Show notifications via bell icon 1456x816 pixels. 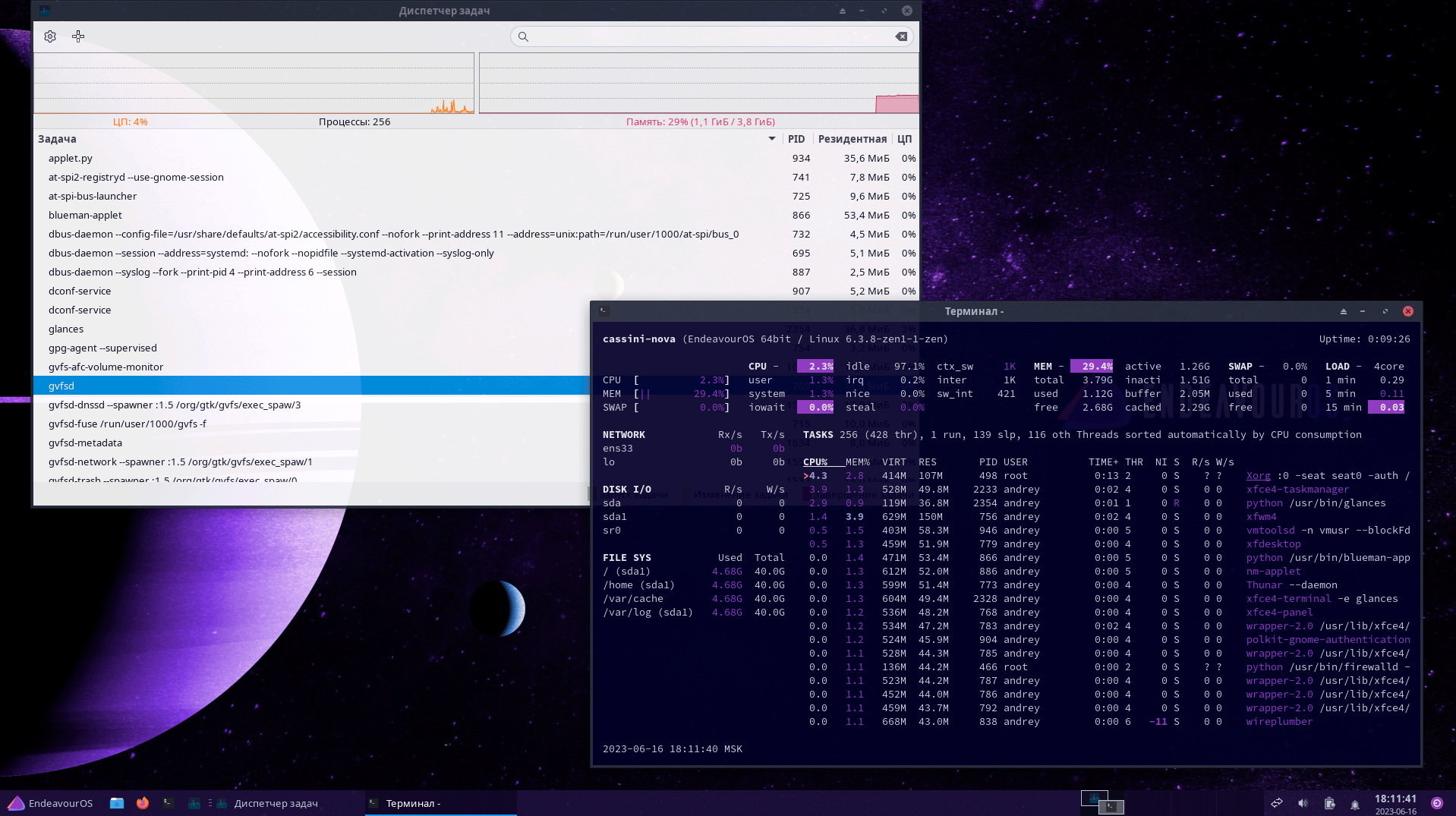1355,804
